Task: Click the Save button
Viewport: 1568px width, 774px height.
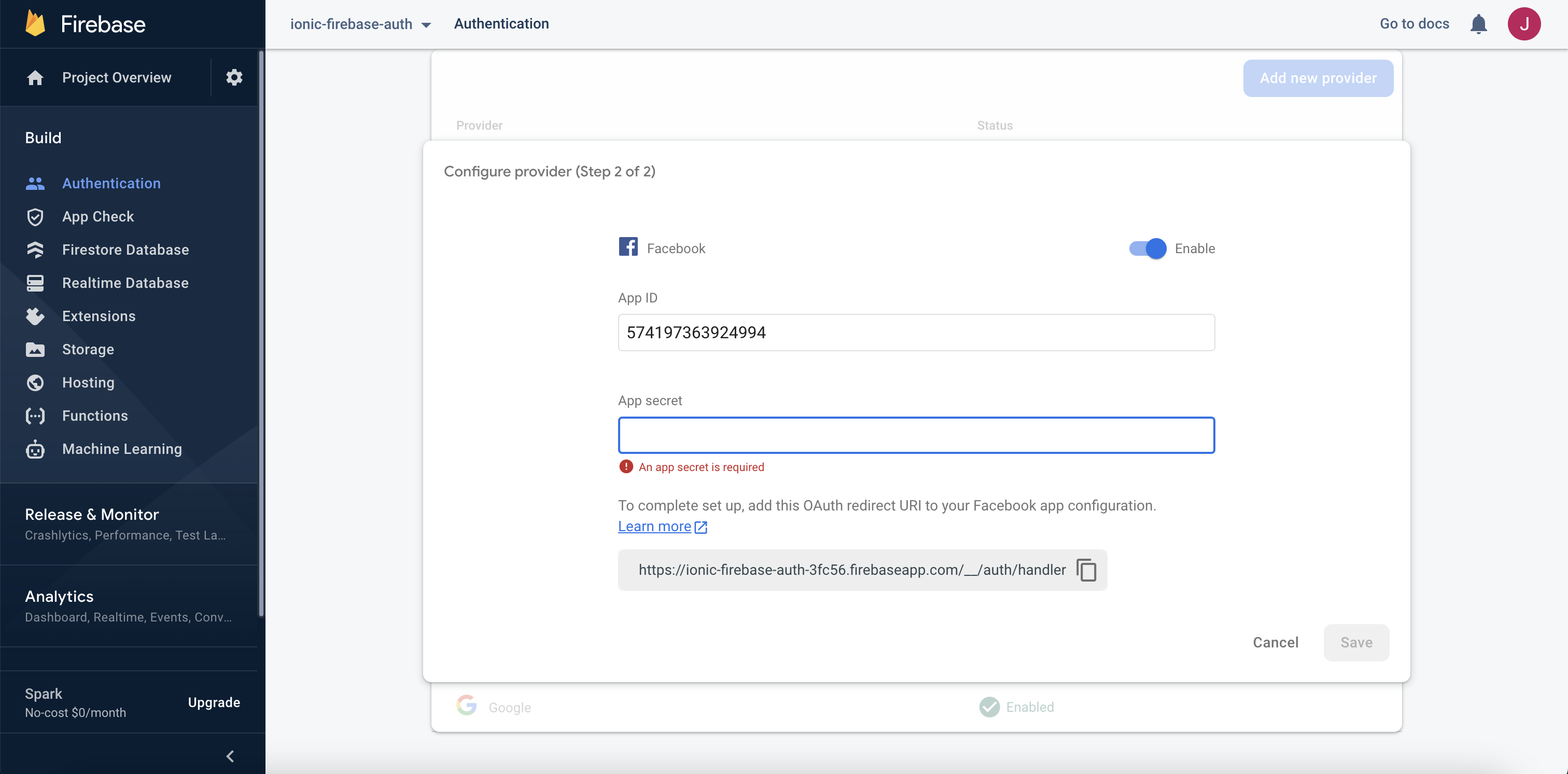Action: click(1356, 642)
